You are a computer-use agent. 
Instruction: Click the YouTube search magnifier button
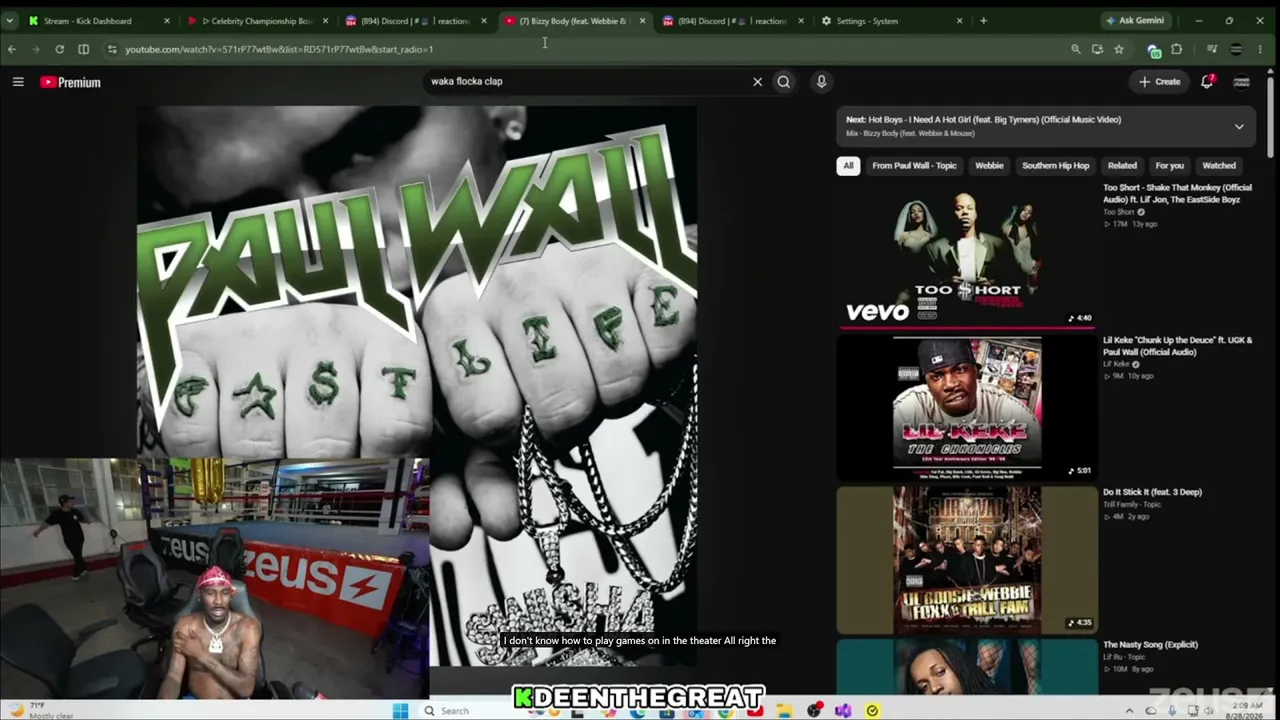click(784, 82)
